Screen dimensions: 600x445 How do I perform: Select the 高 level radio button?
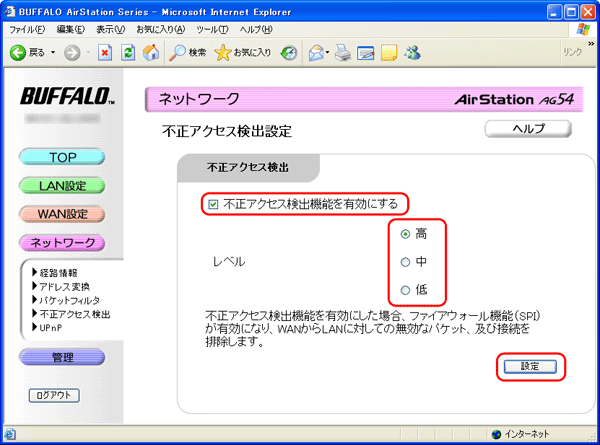(404, 235)
